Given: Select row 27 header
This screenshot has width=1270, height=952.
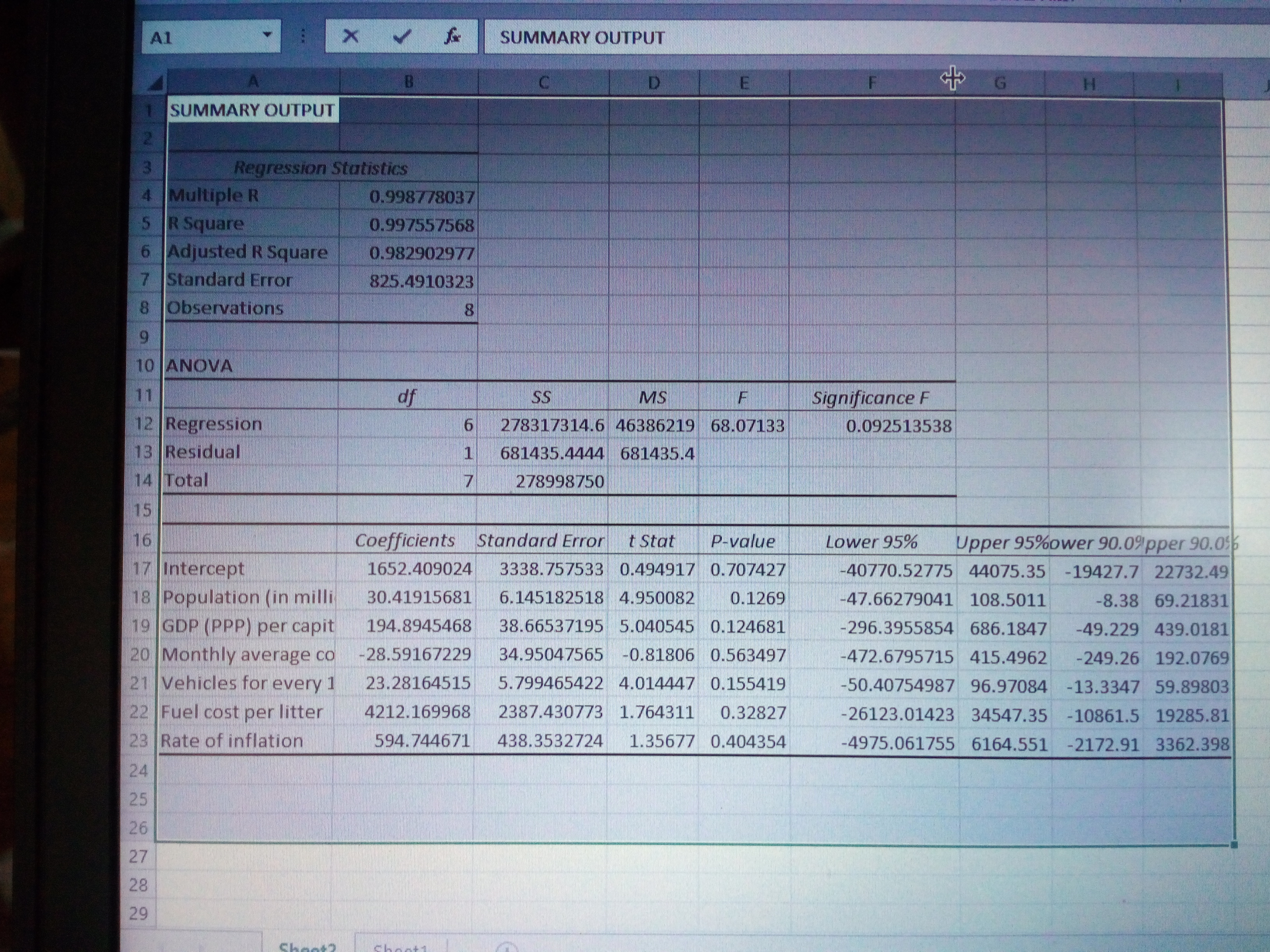Looking at the screenshot, I should click(x=139, y=856).
